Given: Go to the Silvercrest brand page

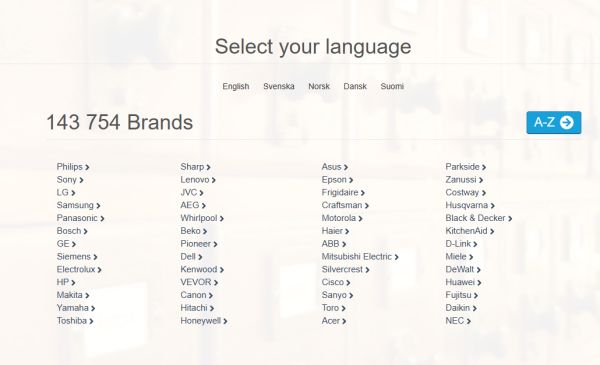Looking at the screenshot, I should pos(345,269).
